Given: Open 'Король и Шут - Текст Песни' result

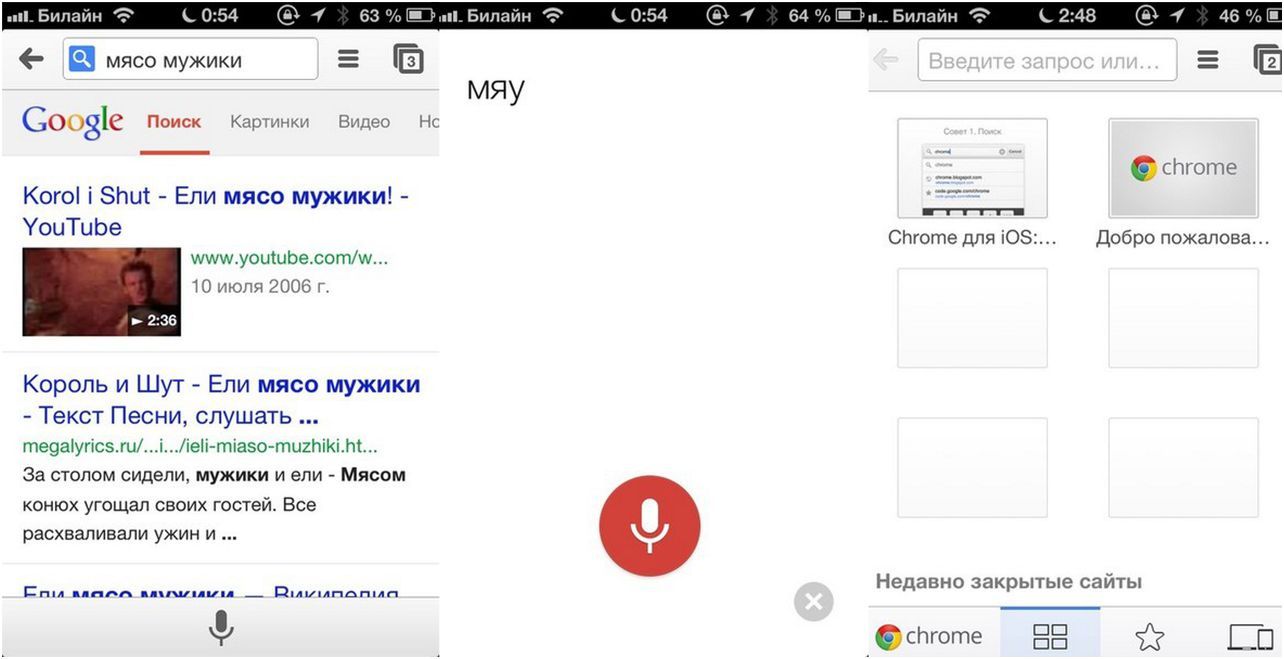Looking at the screenshot, I should point(221,399).
